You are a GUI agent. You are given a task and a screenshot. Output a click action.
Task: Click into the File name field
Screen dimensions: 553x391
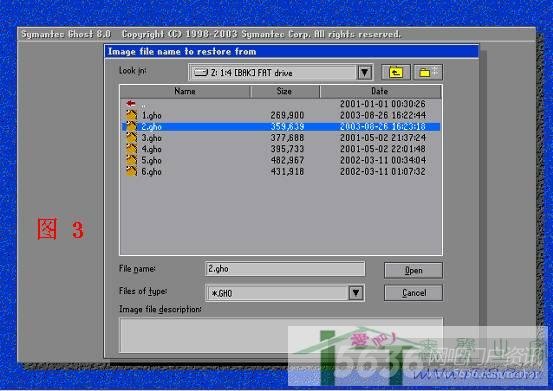[285, 269]
